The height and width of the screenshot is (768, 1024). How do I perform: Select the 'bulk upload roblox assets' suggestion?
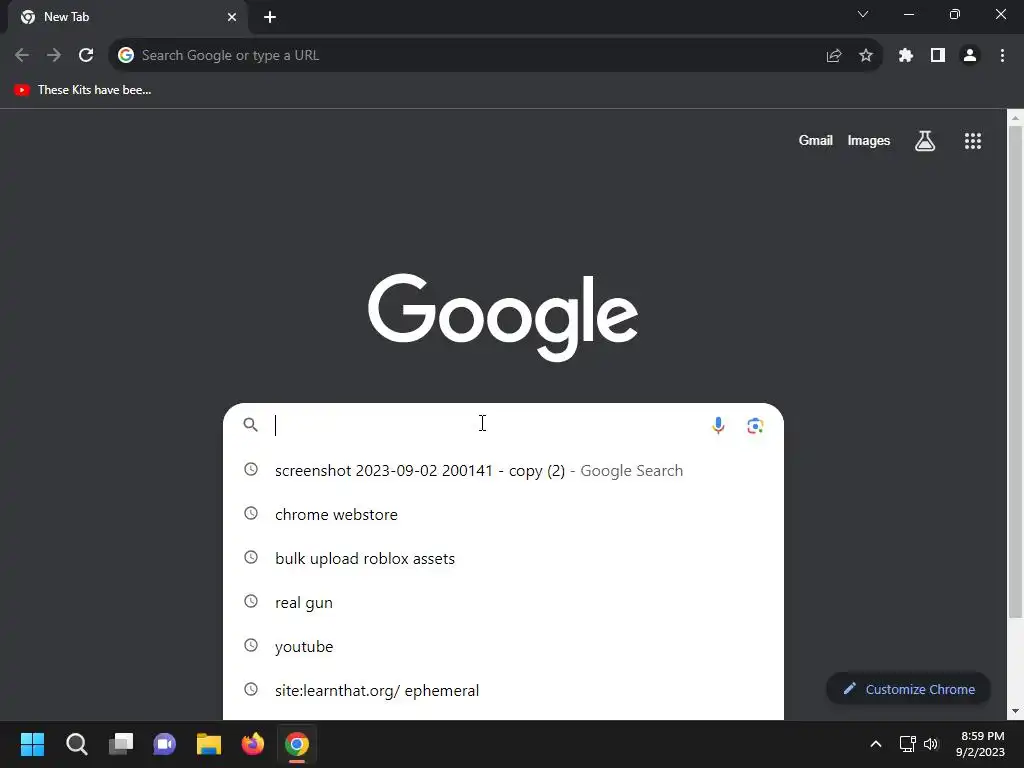click(503, 558)
